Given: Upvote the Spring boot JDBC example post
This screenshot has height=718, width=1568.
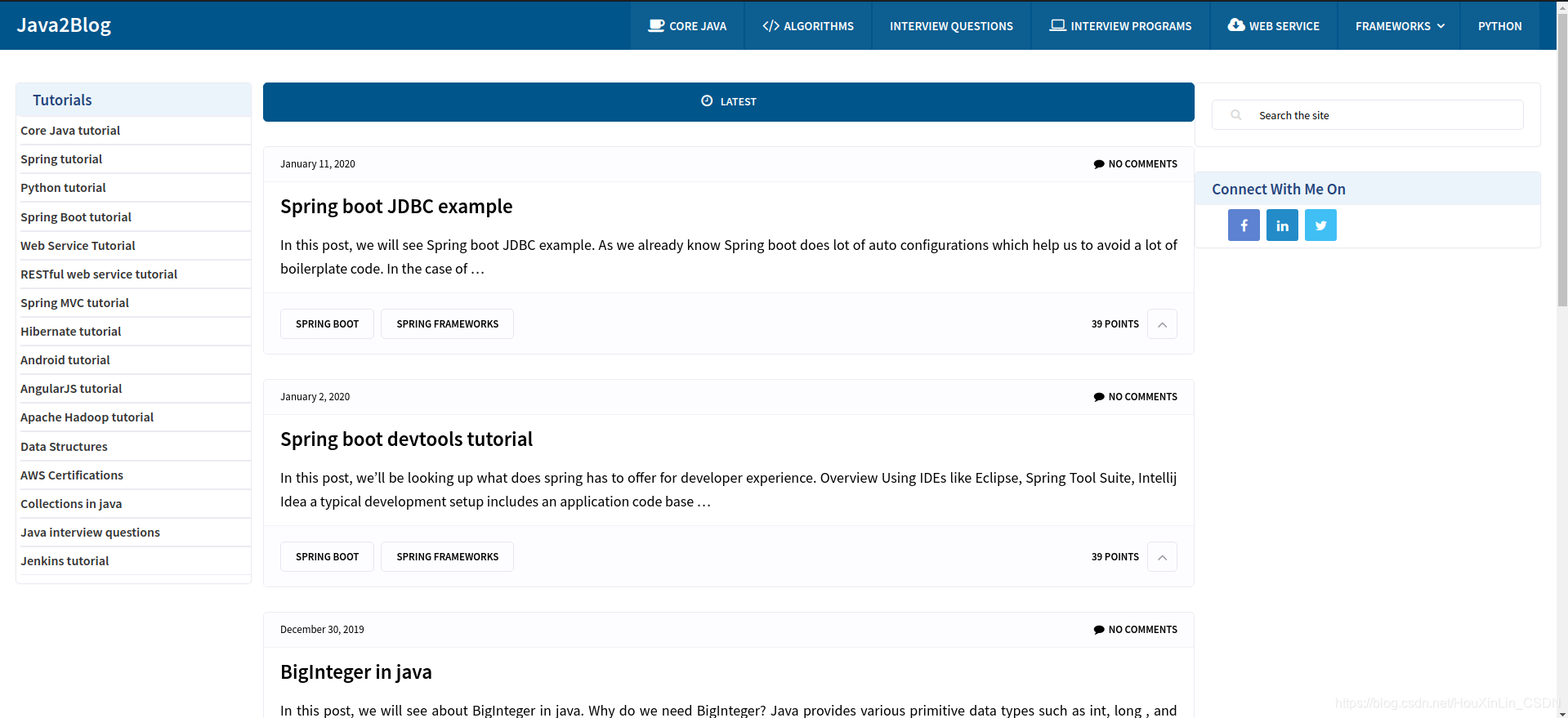Looking at the screenshot, I should (x=1162, y=324).
